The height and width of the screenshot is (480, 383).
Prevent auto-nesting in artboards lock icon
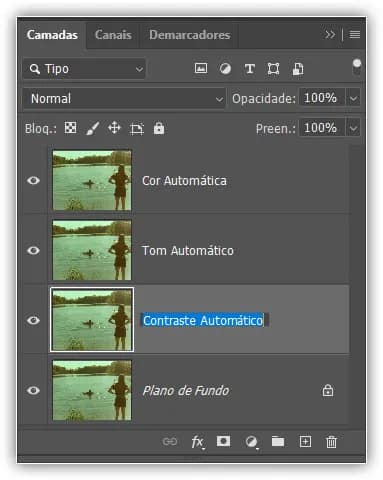tap(137, 129)
